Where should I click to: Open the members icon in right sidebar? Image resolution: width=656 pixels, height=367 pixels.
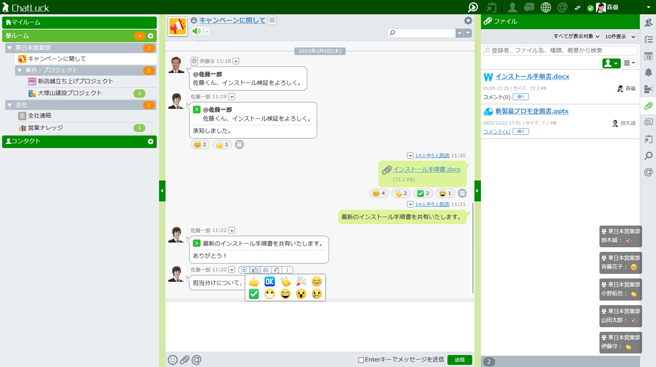pos(648,23)
